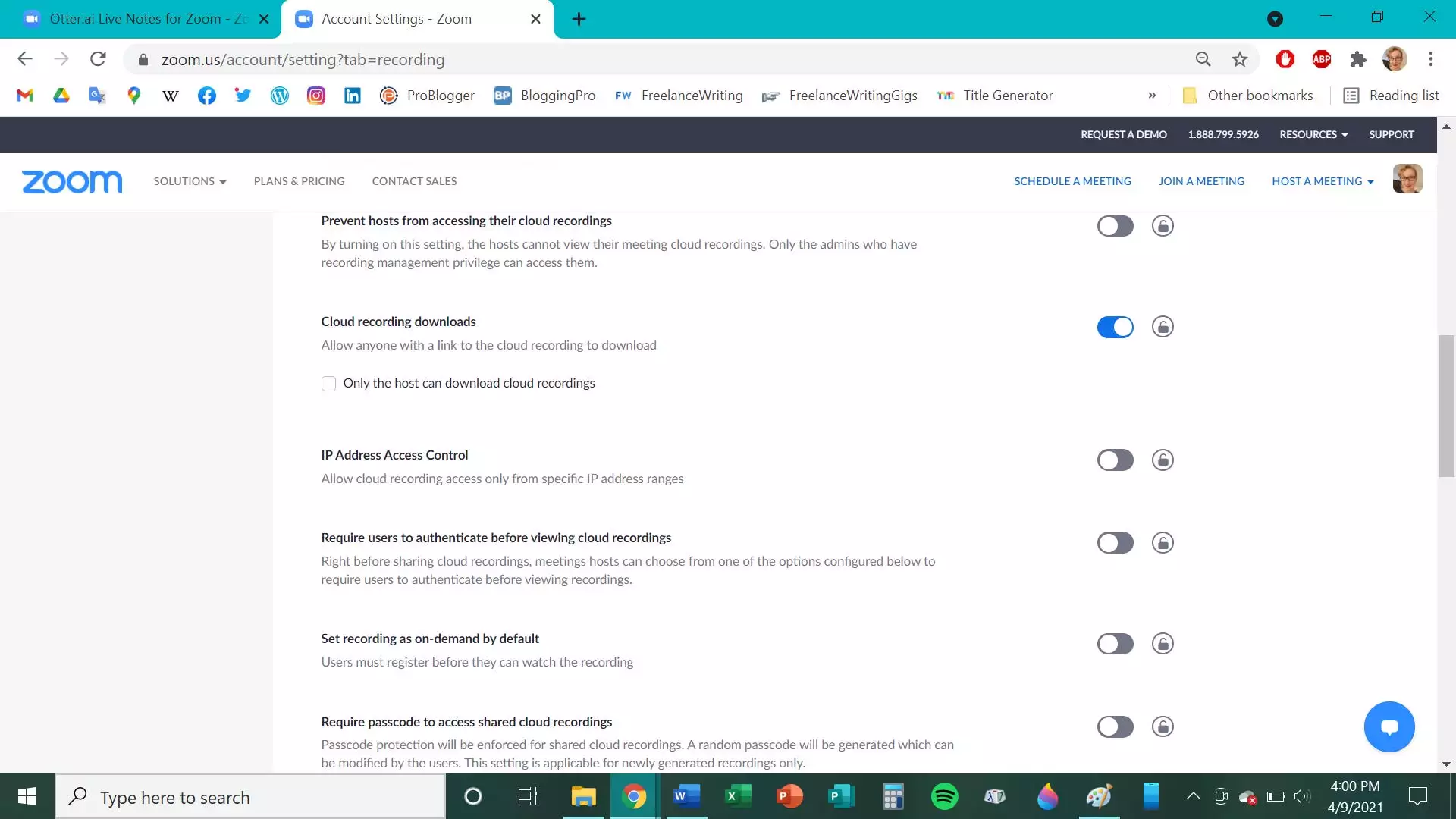Image resolution: width=1456 pixels, height=819 pixels.
Task: Click the 1.888.799.5926 phone number
Action: click(x=1222, y=134)
